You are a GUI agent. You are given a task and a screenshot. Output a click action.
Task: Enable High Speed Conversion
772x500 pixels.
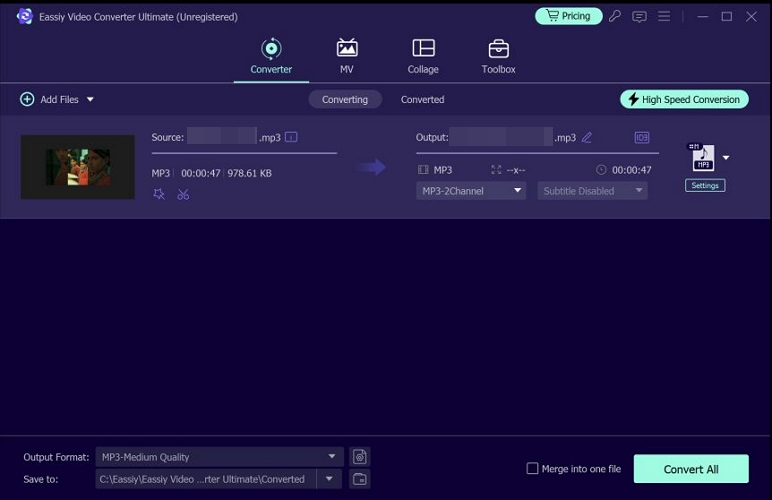coord(684,99)
